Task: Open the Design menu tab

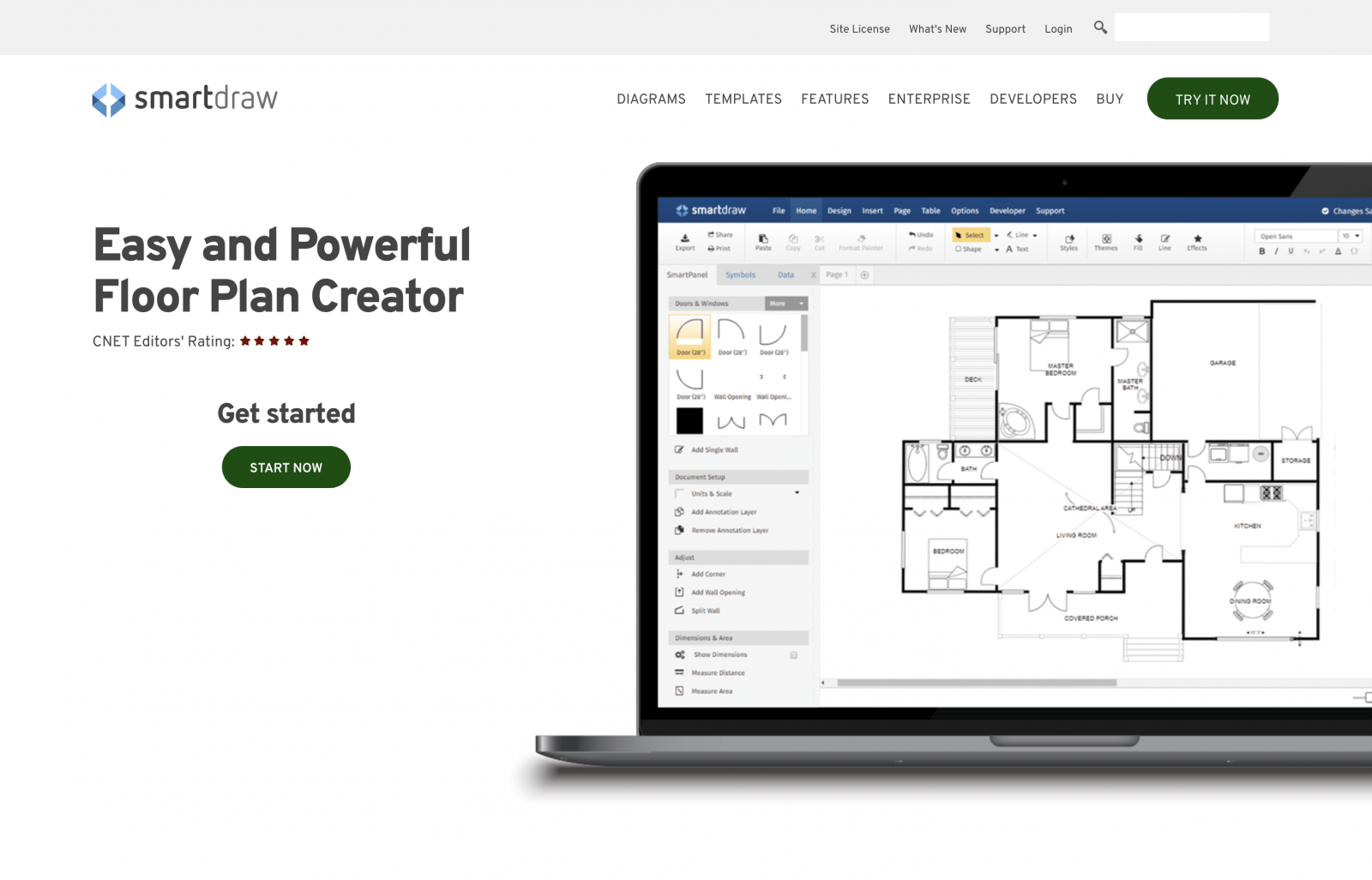Action: click(x=839, y=211)
